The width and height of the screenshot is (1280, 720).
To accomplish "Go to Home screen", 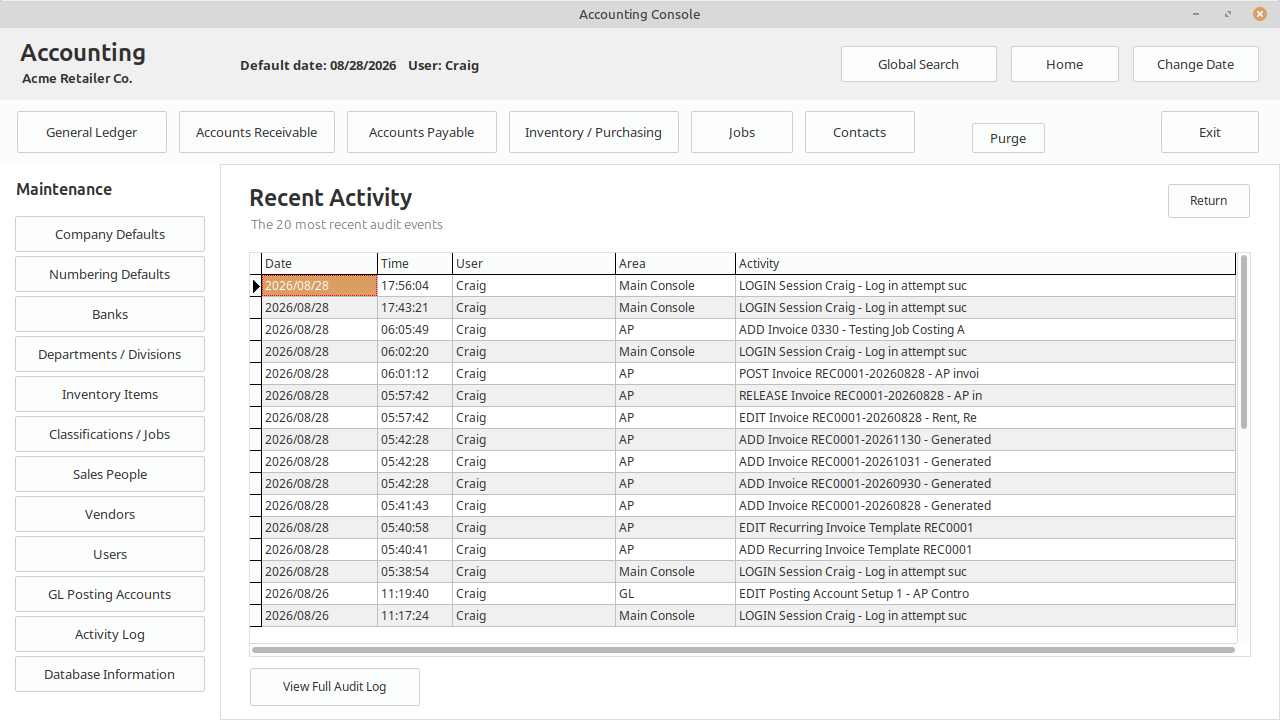I will [x=1064, y=64].
